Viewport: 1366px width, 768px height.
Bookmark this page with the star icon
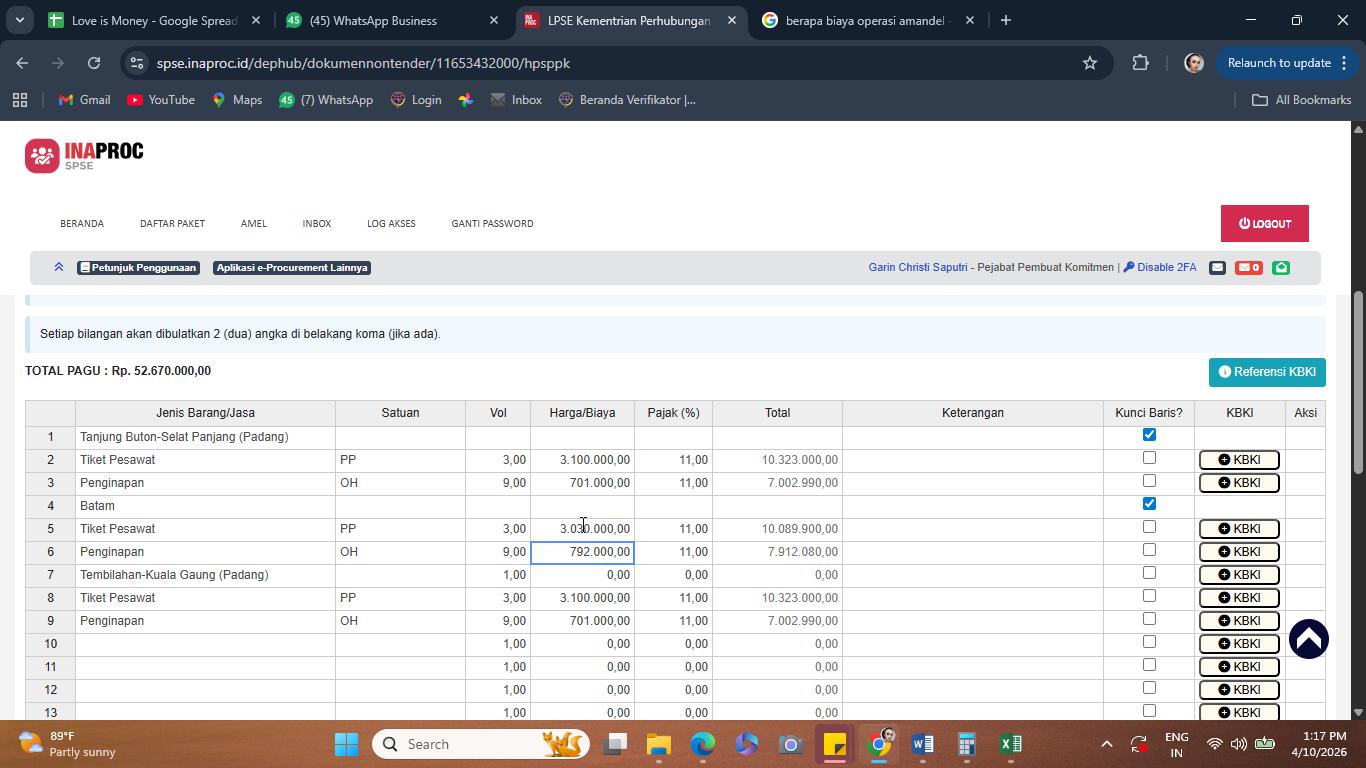pyautogui.click(x=1090, y=63)
